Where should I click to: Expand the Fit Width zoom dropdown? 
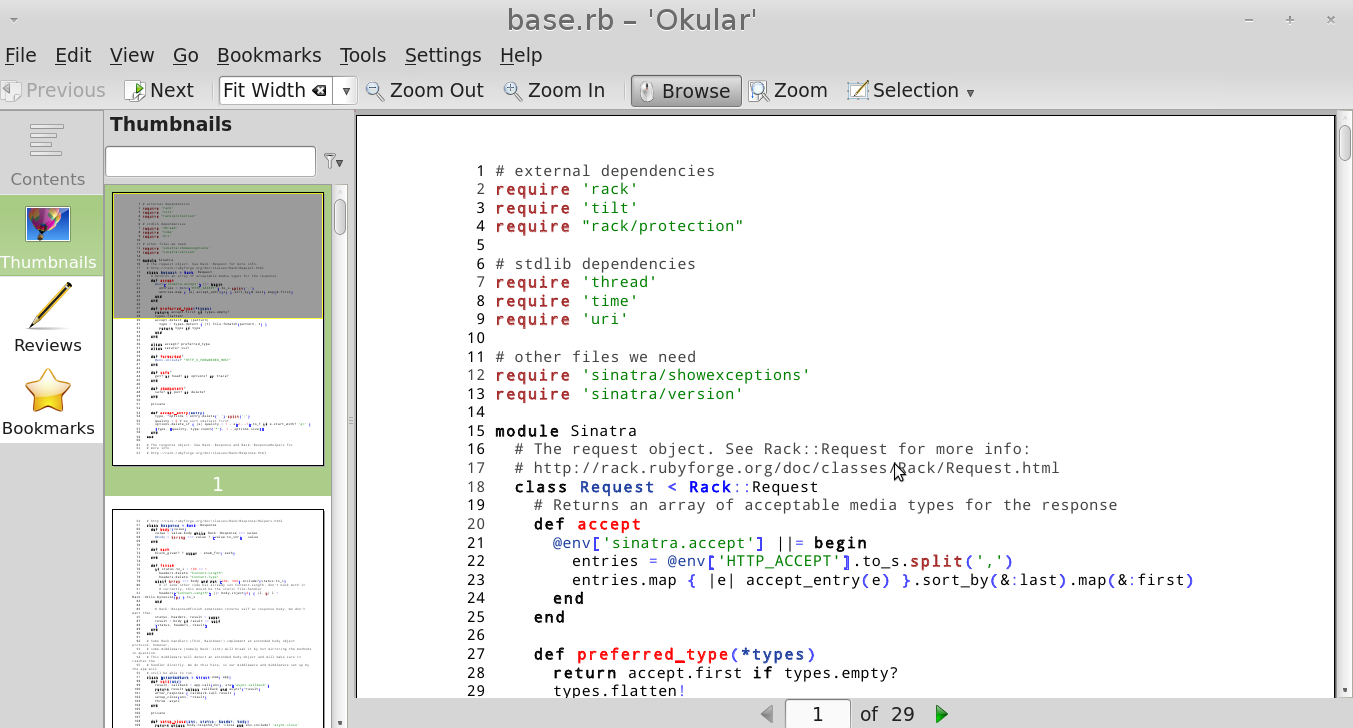(346, 91)
